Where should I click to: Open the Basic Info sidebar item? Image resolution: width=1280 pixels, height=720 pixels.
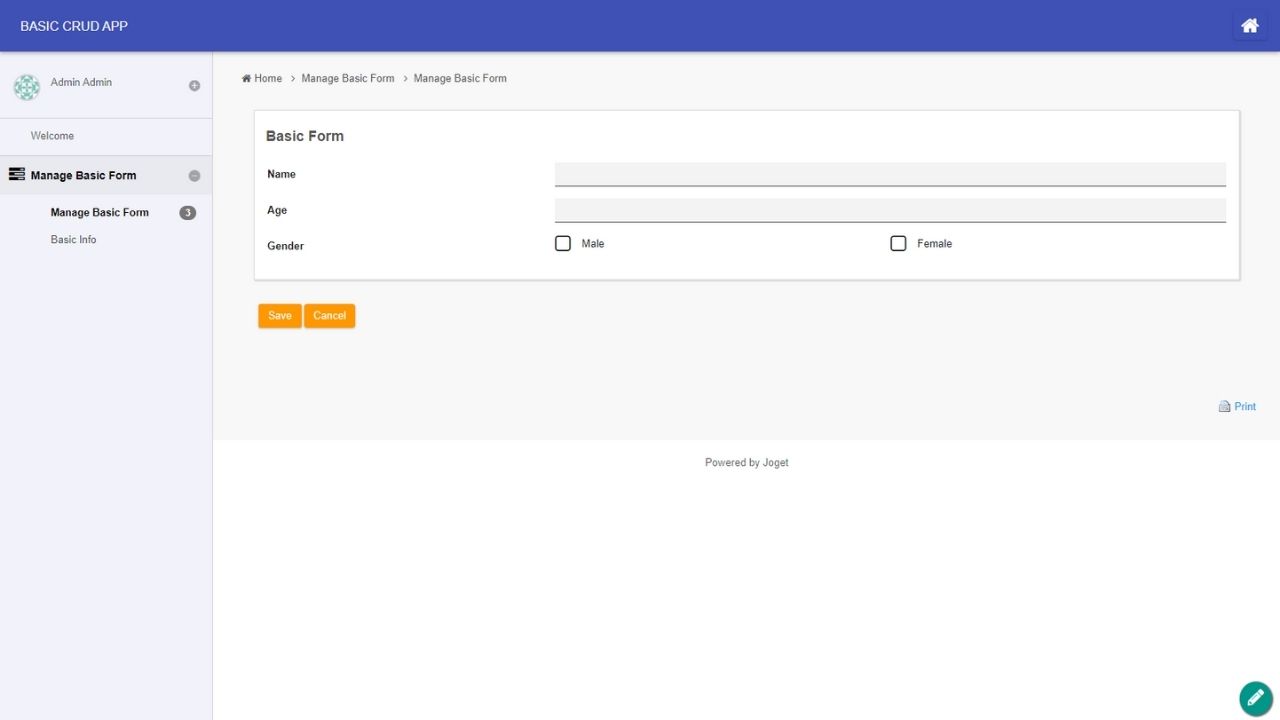click(x=73, y=240)
